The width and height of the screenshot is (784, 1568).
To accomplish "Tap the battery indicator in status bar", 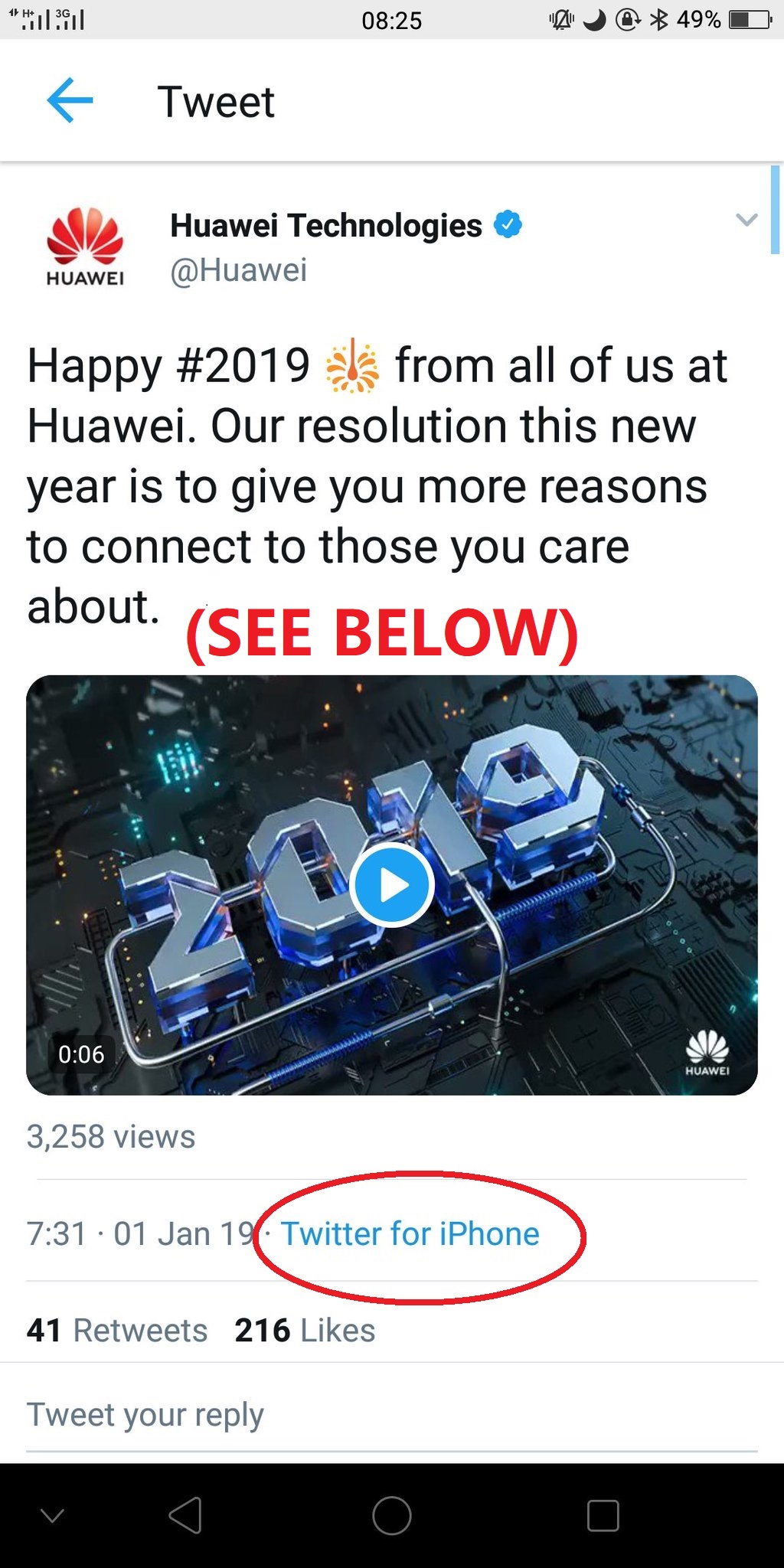I will pyautogui.click(x=750, y=20).
